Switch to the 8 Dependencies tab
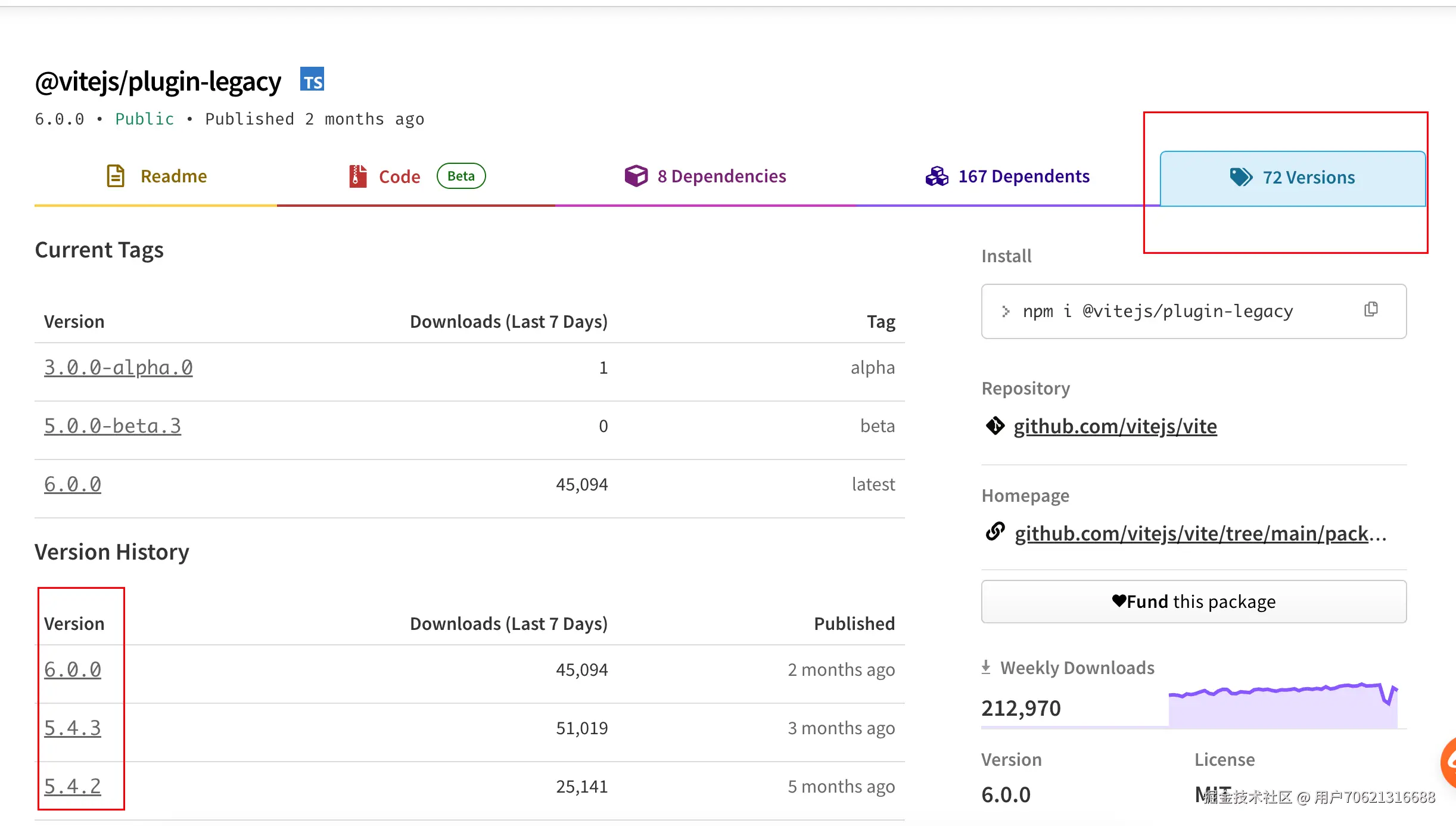 click(721, 176)
